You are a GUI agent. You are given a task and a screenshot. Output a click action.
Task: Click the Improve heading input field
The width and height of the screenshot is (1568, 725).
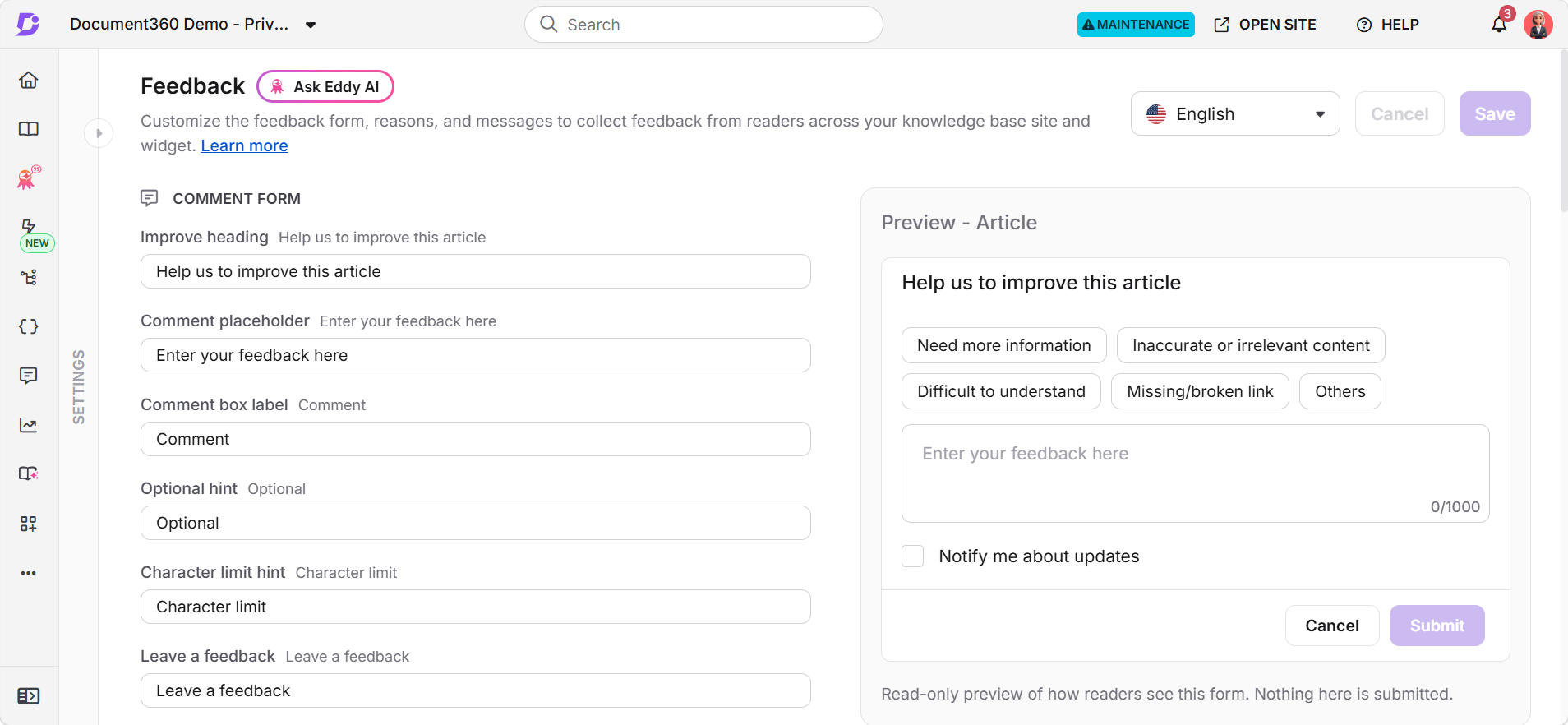point(476,271)
